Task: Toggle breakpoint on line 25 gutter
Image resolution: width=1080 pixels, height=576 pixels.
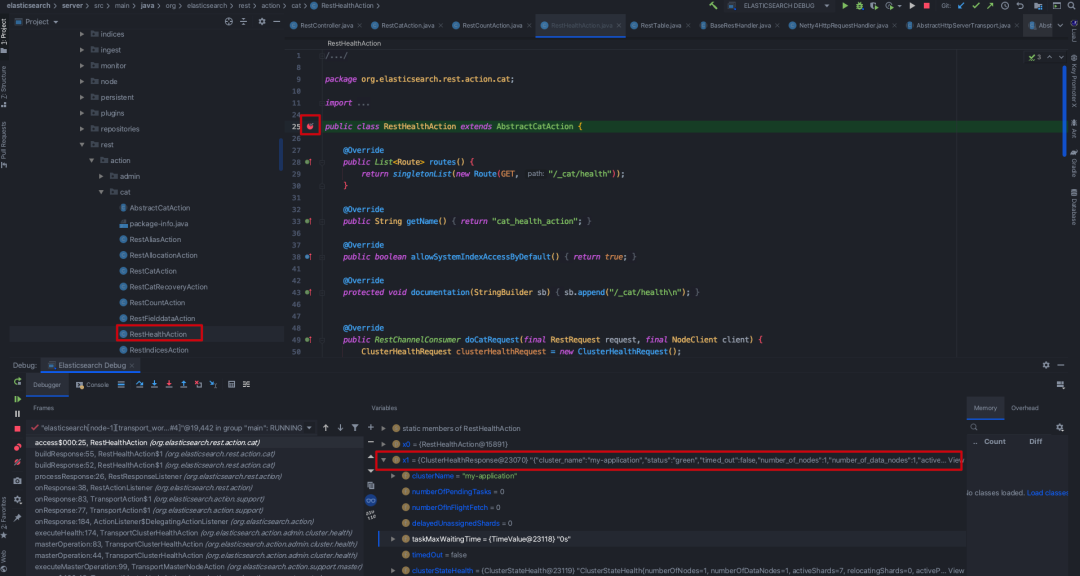Action: click(x=311, y=126)
